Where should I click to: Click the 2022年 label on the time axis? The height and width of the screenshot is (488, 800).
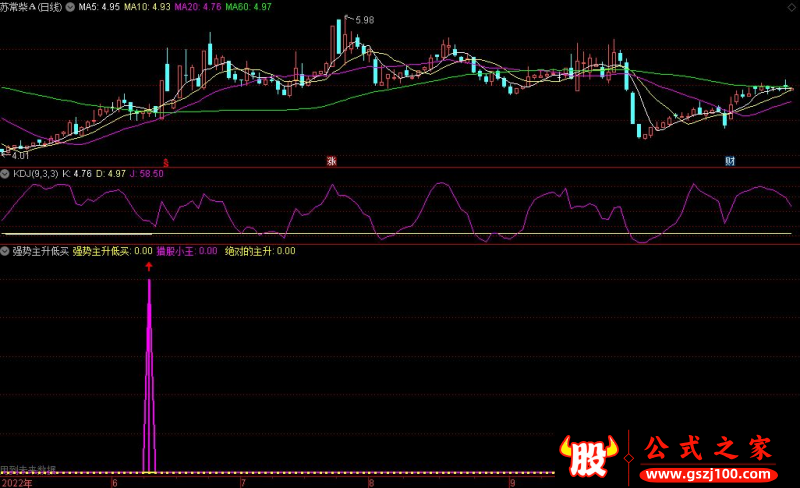[x=16, y=482]
